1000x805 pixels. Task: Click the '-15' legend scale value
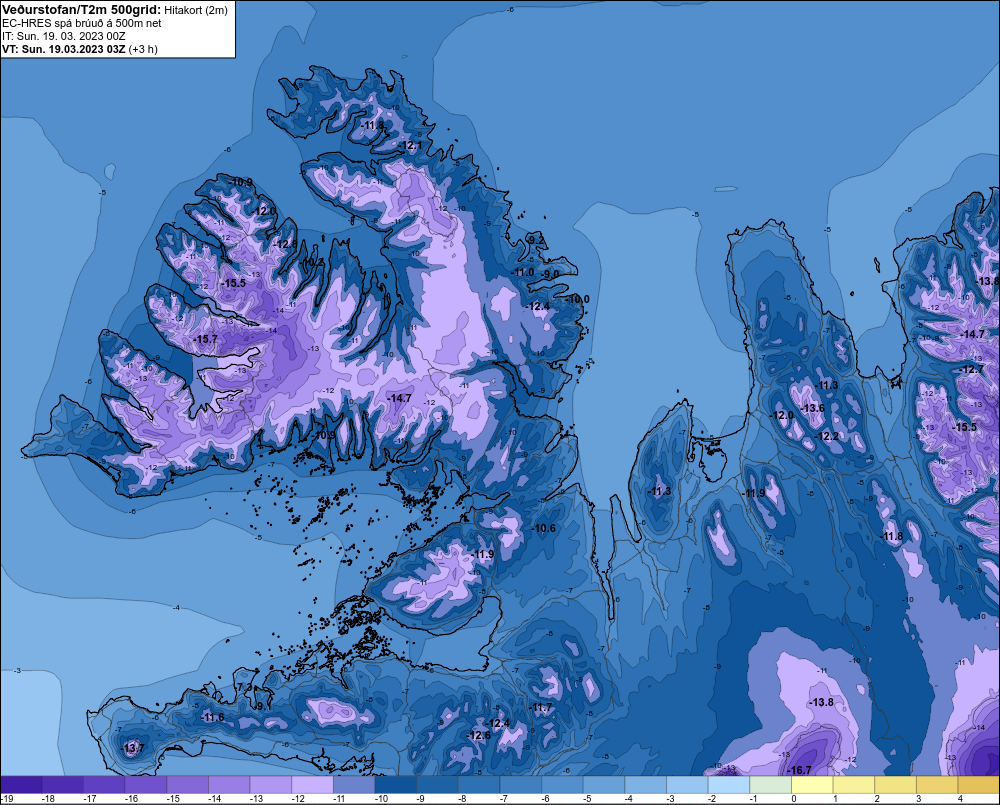pyautogui.click(x=173, y=799)
